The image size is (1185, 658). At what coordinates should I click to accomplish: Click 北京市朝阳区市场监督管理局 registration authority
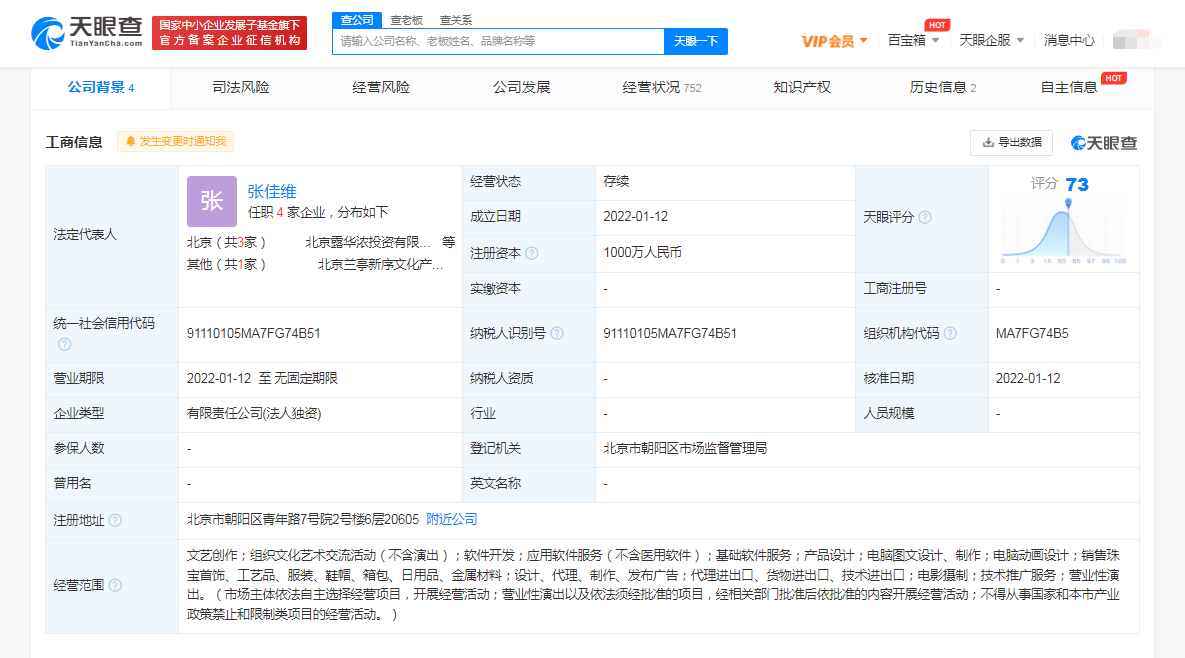pyautogui.click(x=685, y=449)
